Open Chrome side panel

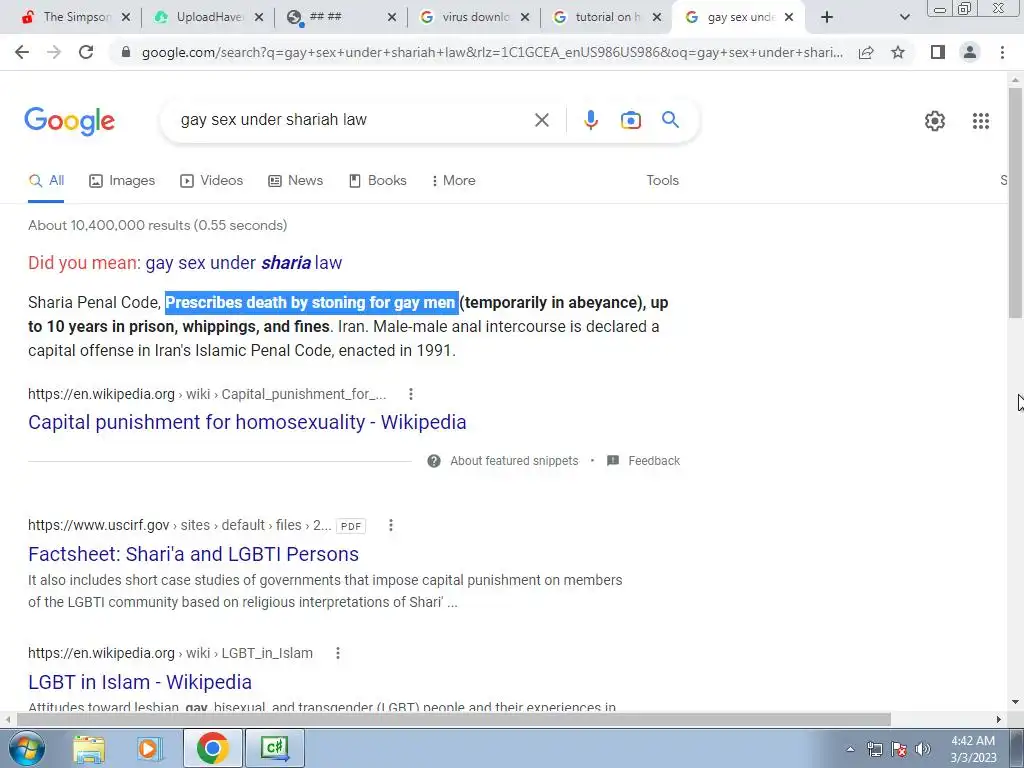click(x=938, y=52)
